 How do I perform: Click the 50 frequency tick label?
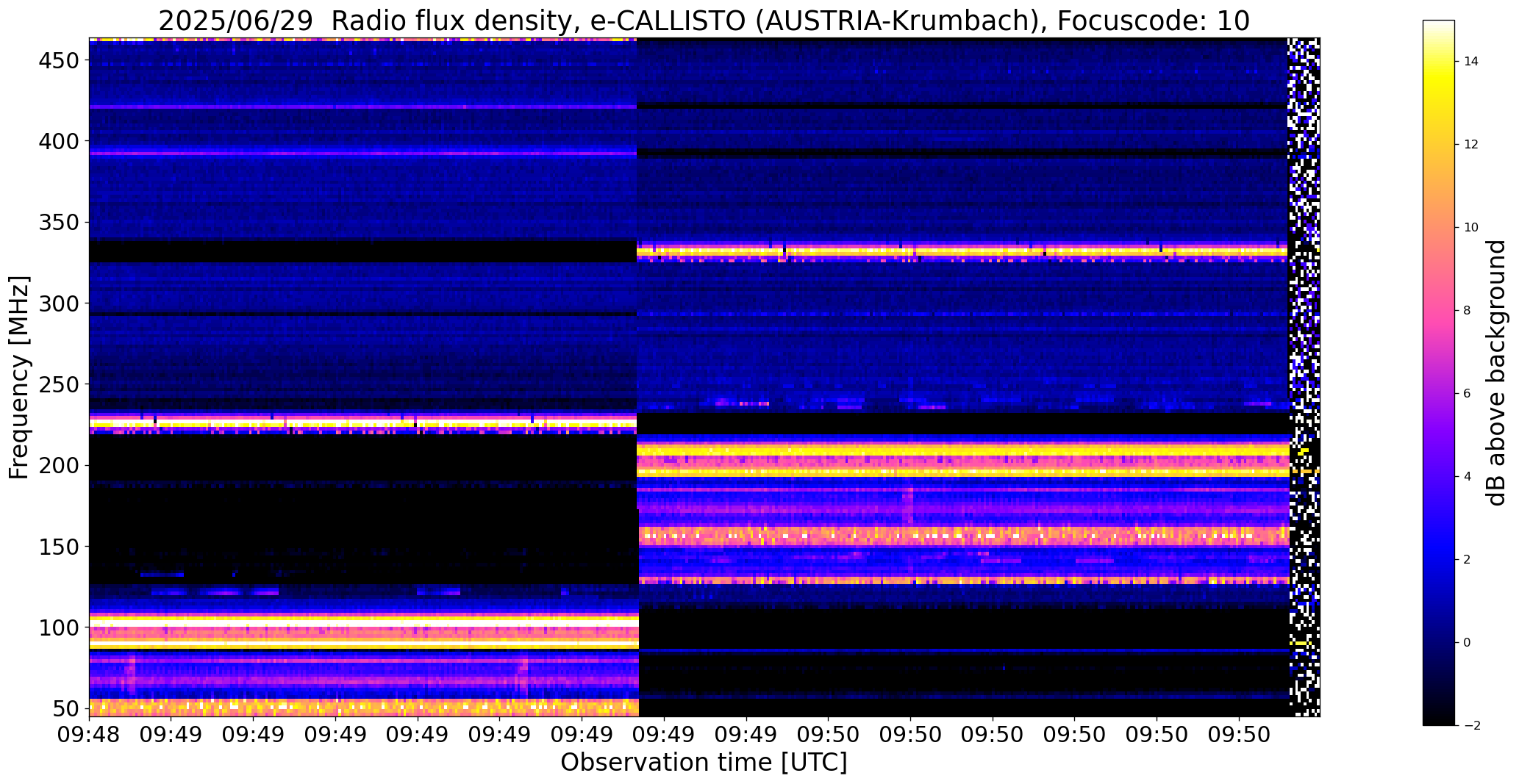67,709
